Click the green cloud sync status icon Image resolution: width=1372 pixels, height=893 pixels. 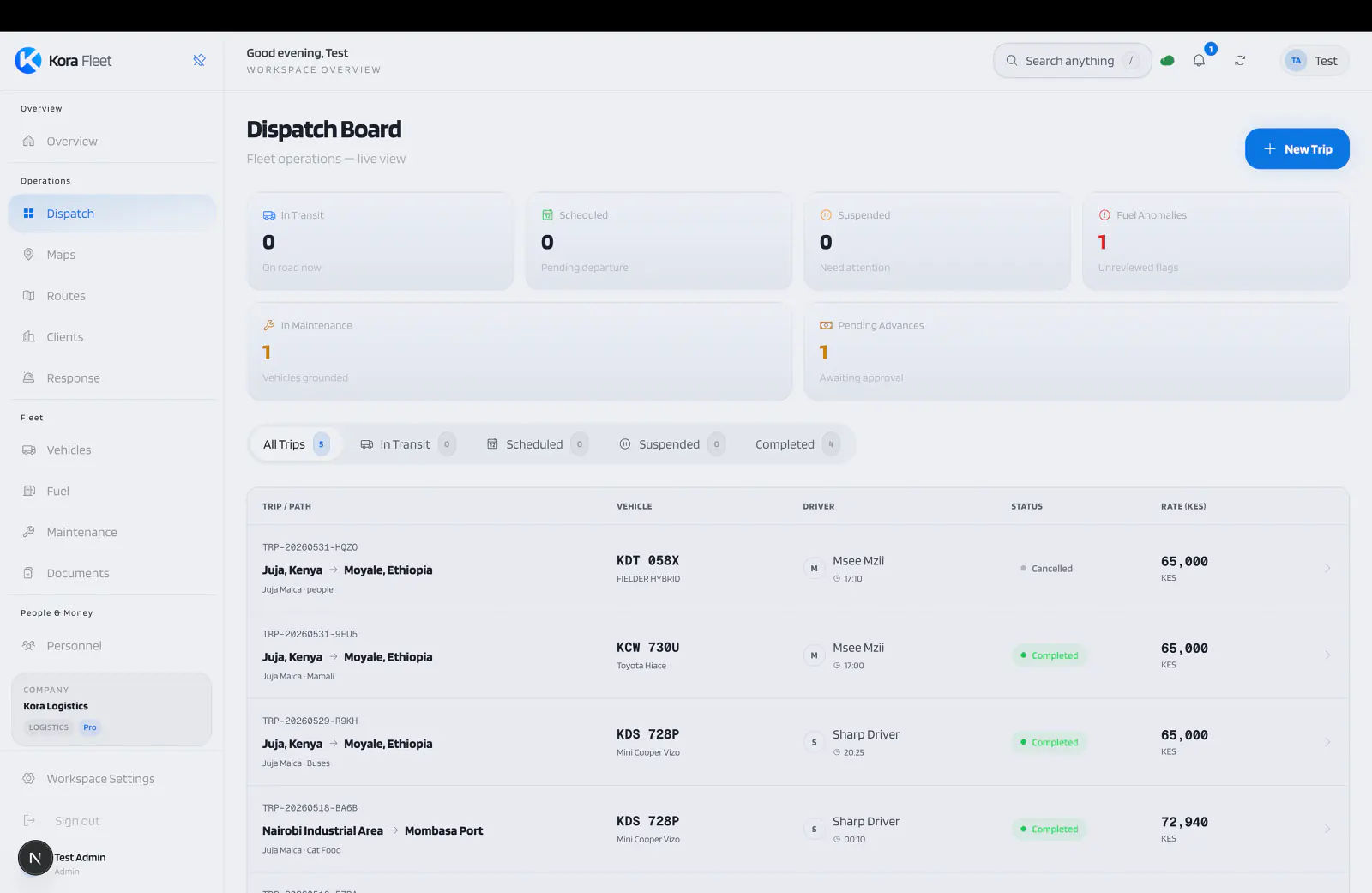click(1167, 61)
